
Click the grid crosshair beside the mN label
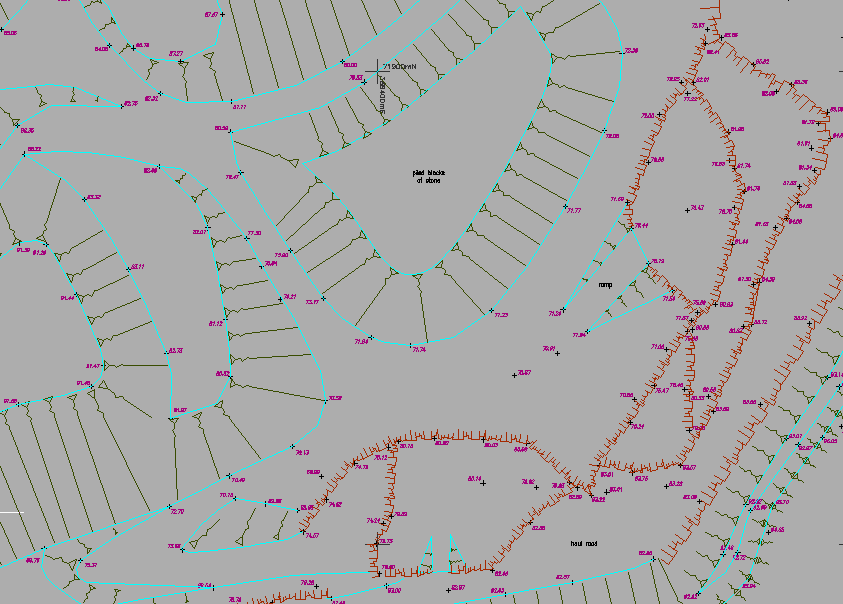click(377, 70)
